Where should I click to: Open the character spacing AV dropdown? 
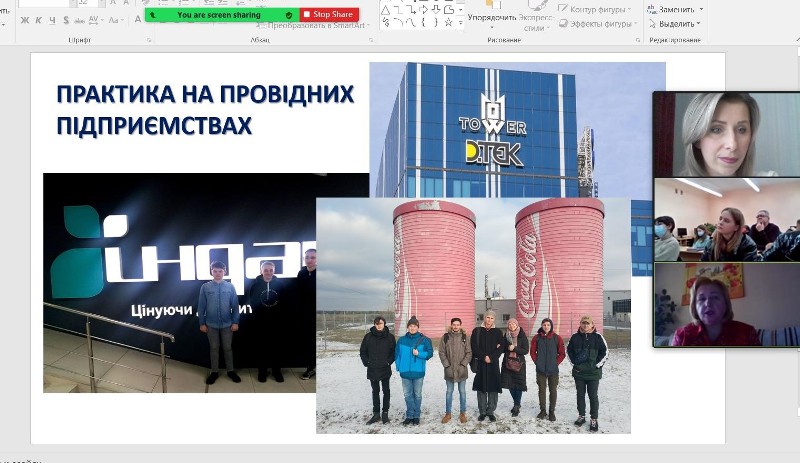(95, 20)
